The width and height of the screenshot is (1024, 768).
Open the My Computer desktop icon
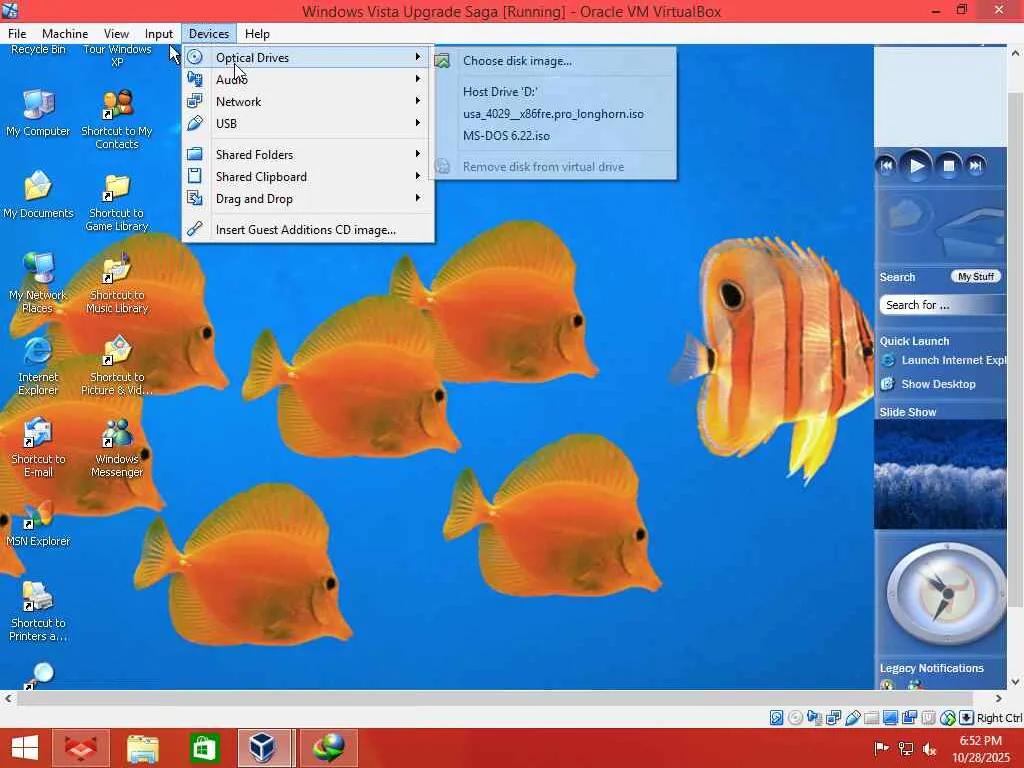[x=38, y=112]
